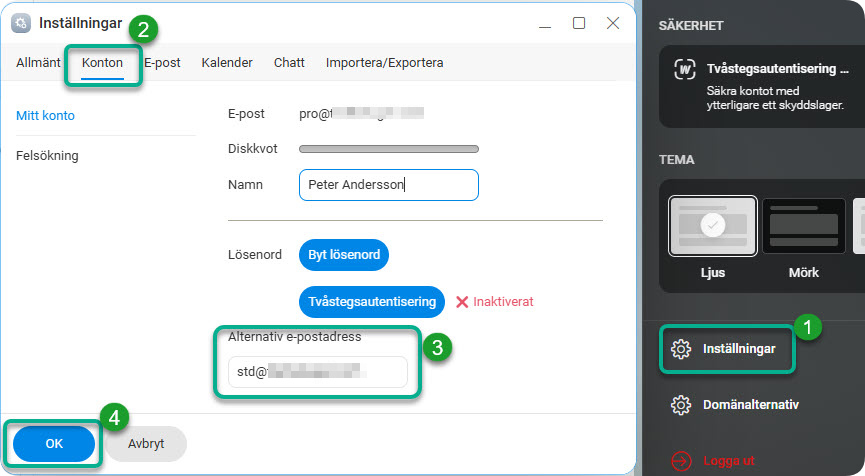Image resolution: width=865 pixels, height=476 pixels.
Task: Select Felsökning in the left panel
Action: [47, 156]
